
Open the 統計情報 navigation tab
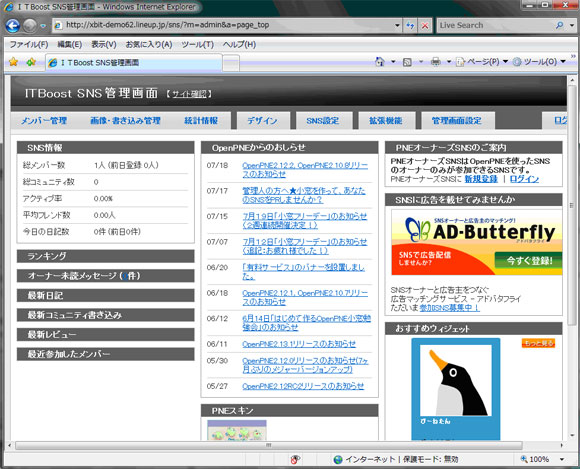[x=201, y=121]
